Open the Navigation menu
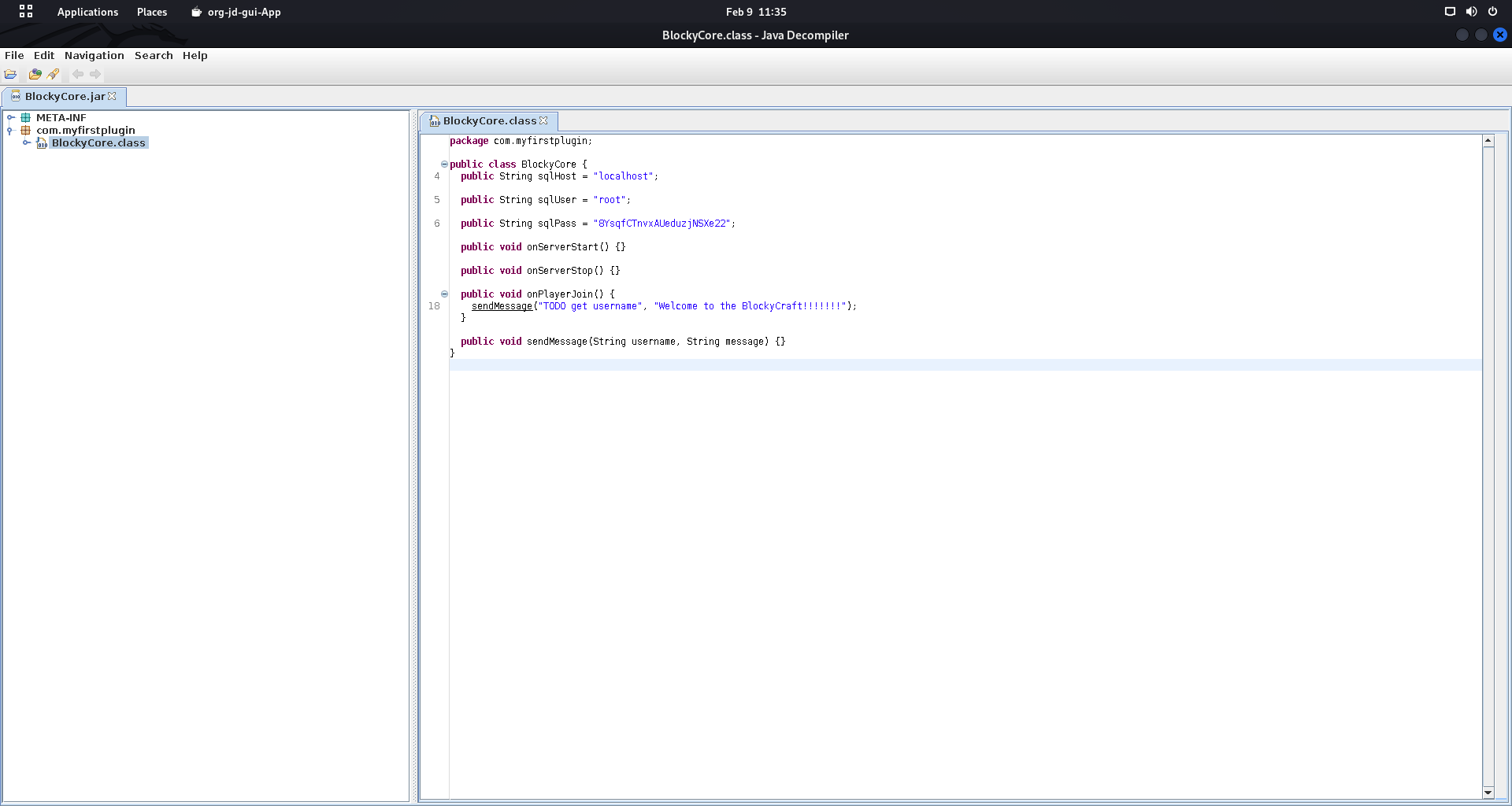Viewport: 1512px width, 806px height. coord(94,56)
